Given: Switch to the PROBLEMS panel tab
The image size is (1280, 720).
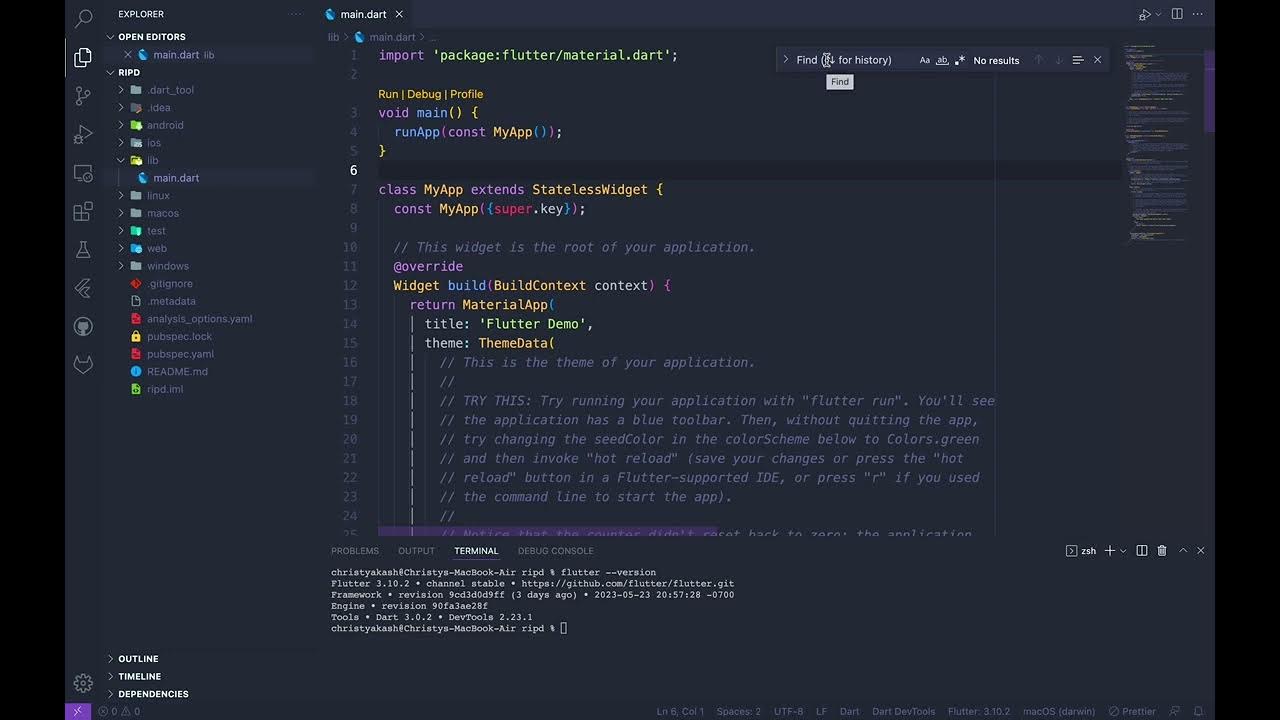Looking at the screenshot, I should coord(355,551).
